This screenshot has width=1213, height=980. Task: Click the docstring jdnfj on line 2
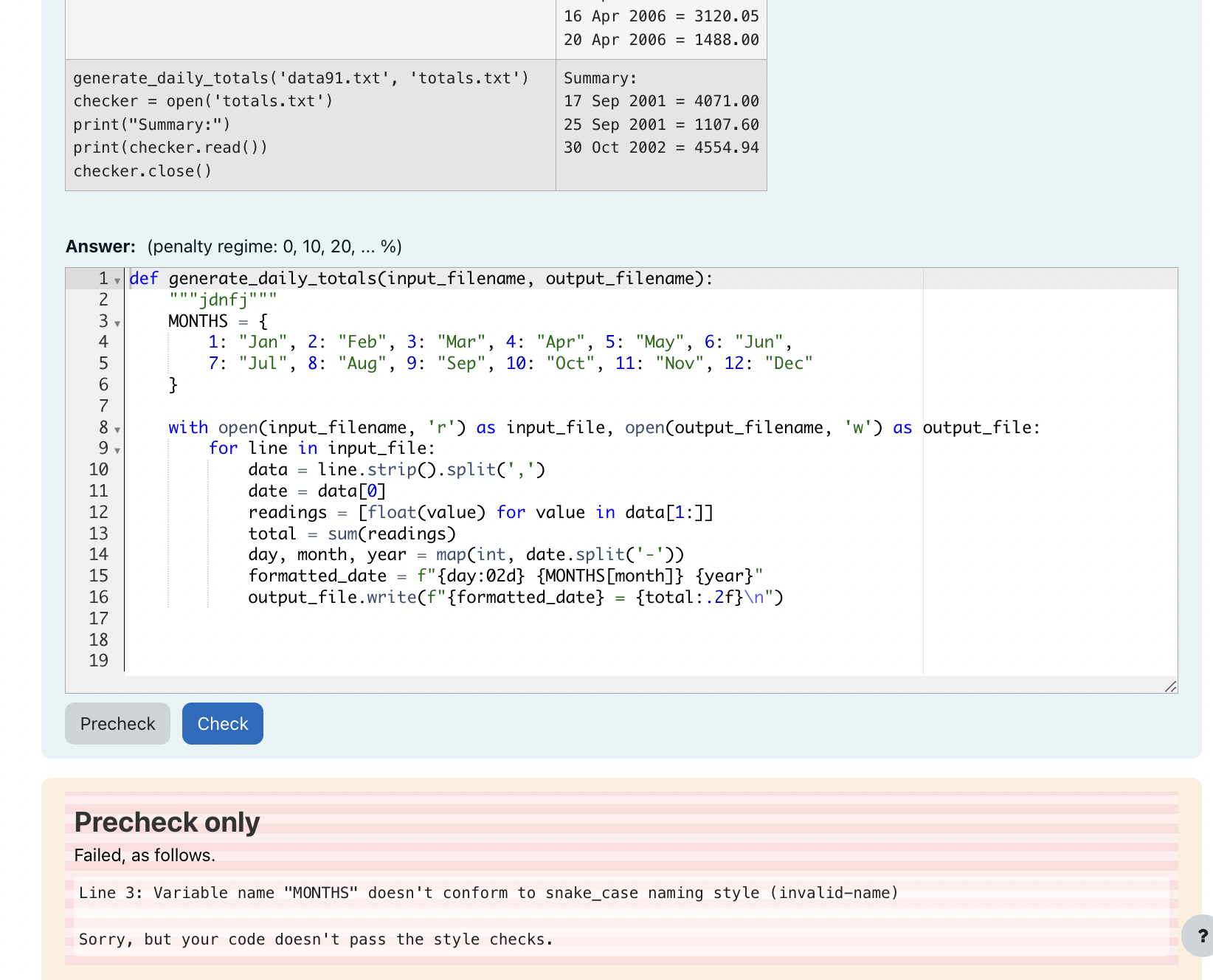pos(221,299)
